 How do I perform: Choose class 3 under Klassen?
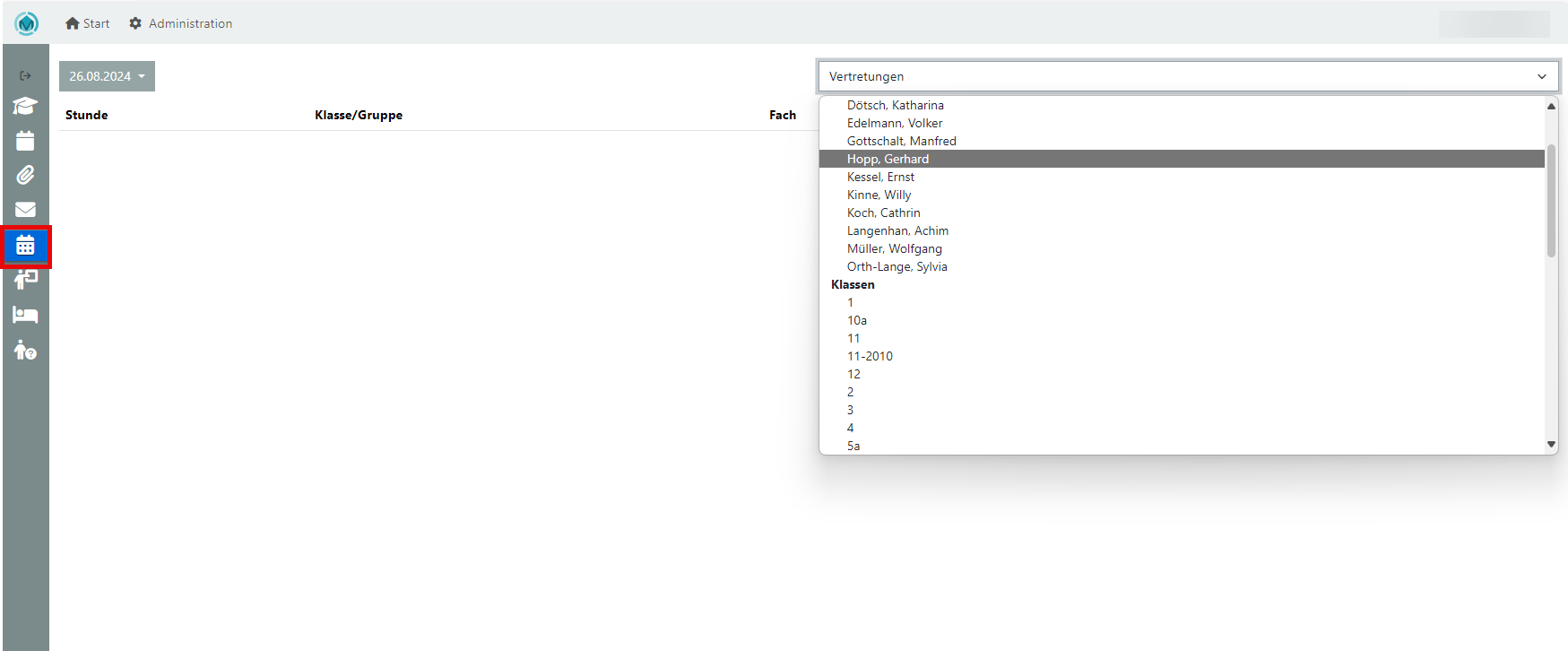(x=1182, y=410)
